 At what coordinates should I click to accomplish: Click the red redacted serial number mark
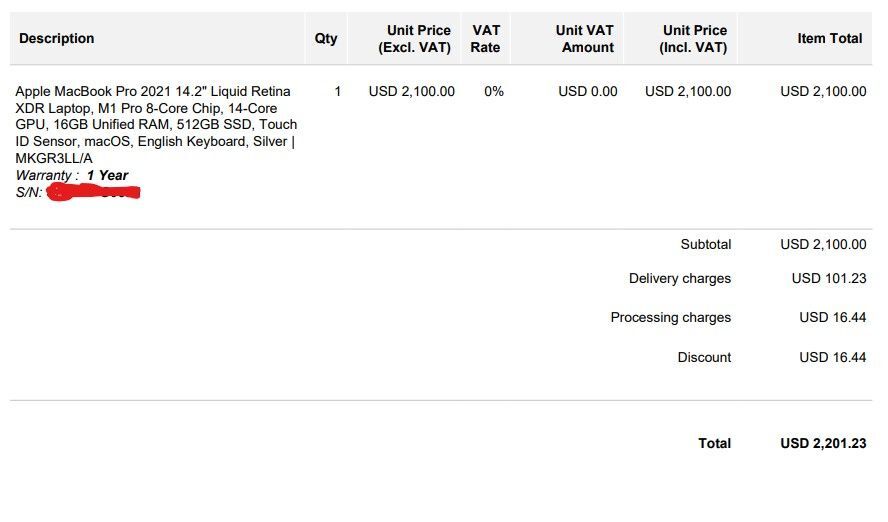click(x=93, y=191)
